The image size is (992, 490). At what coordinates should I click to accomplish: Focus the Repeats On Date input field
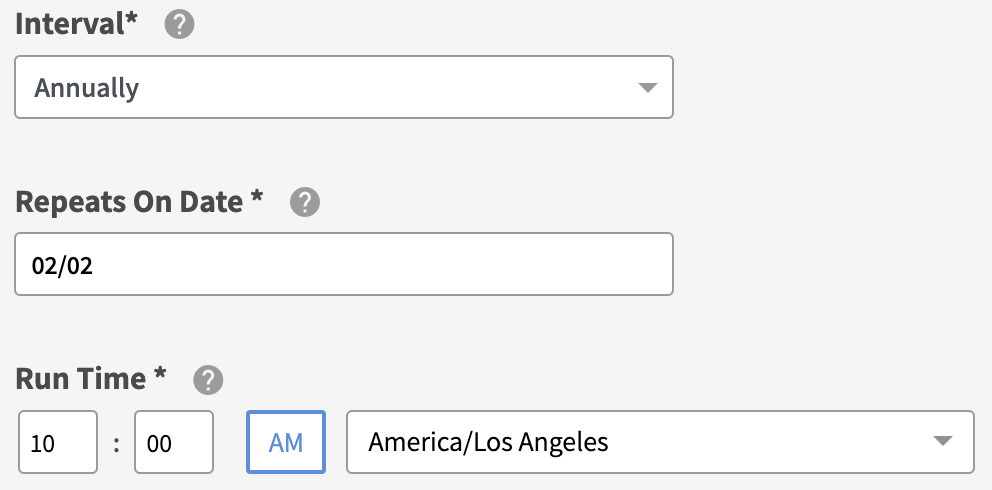[344, 264]
